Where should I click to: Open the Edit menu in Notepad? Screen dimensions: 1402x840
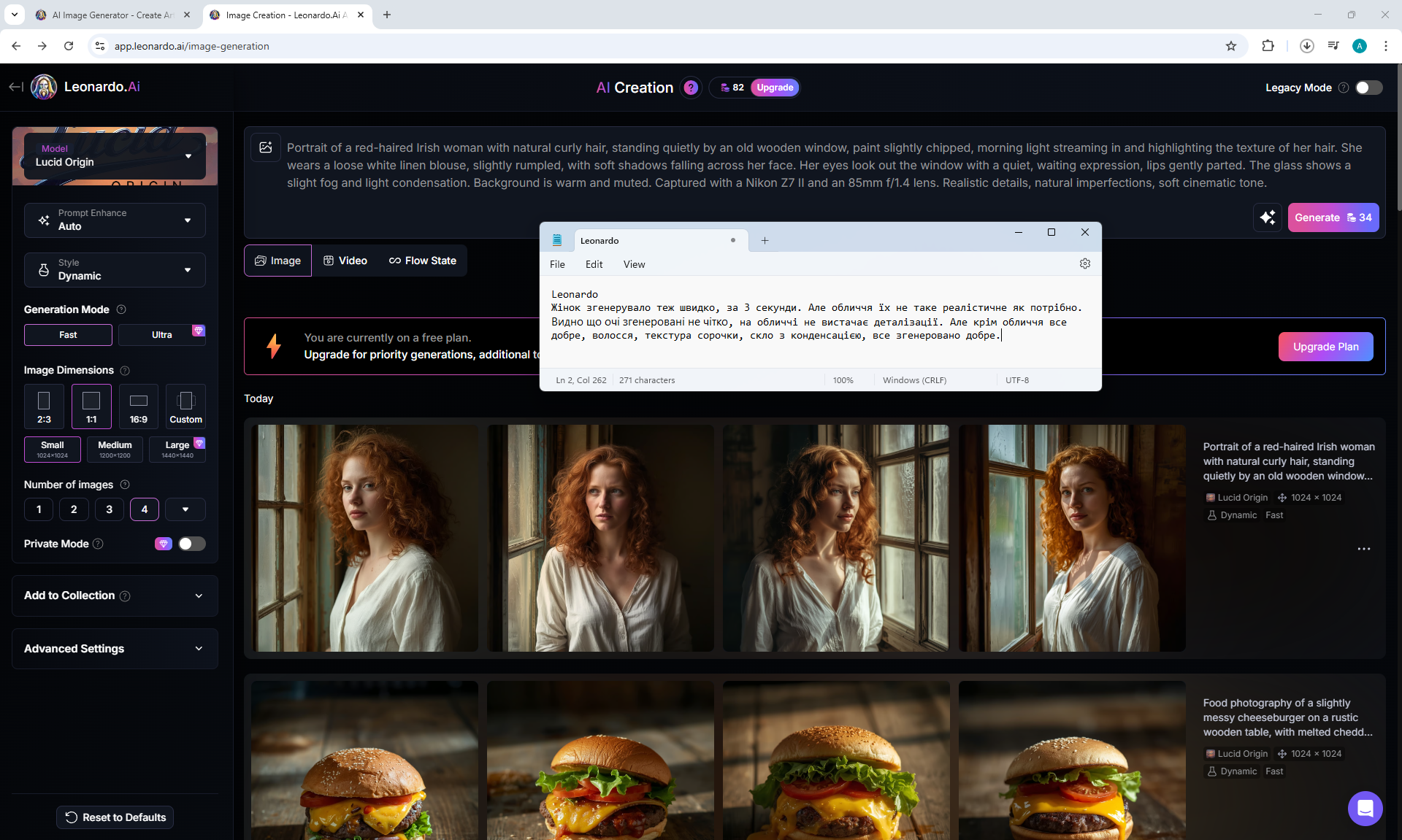click(594, 264)
